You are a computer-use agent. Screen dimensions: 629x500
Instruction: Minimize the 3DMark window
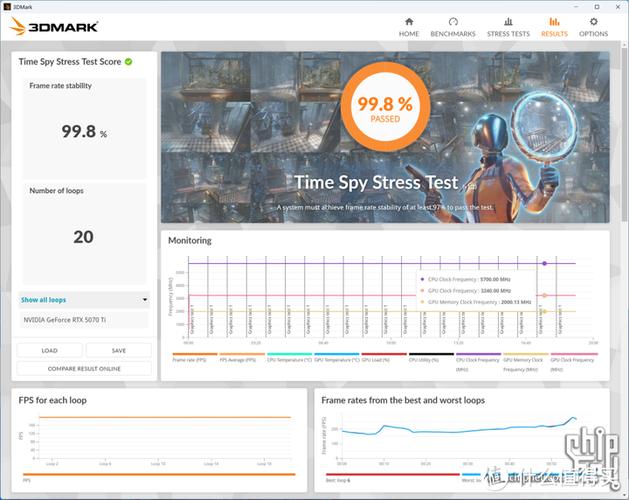(576, 6)
